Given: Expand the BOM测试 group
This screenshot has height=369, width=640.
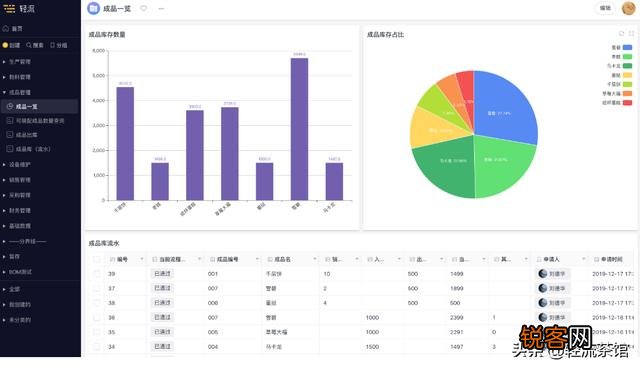Looking at the screenshot, I should 4,272.
